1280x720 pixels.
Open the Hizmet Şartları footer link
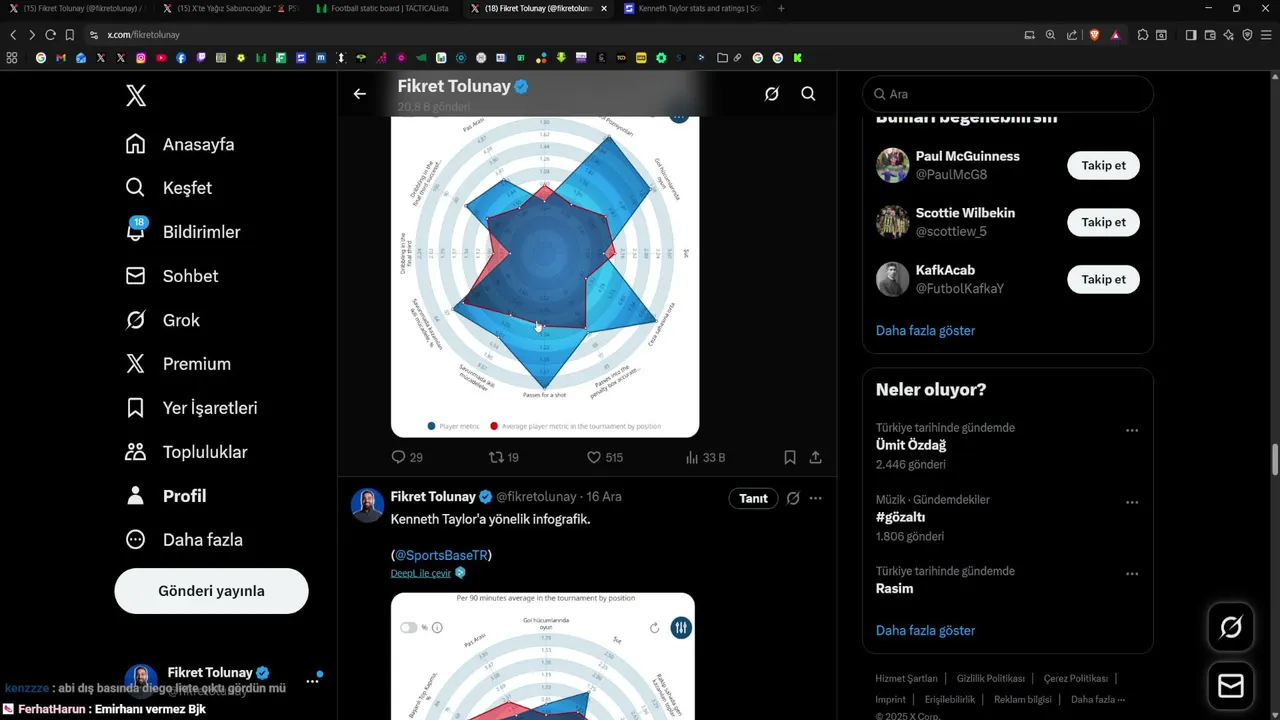pyautogui.click(x=907, y=679)
